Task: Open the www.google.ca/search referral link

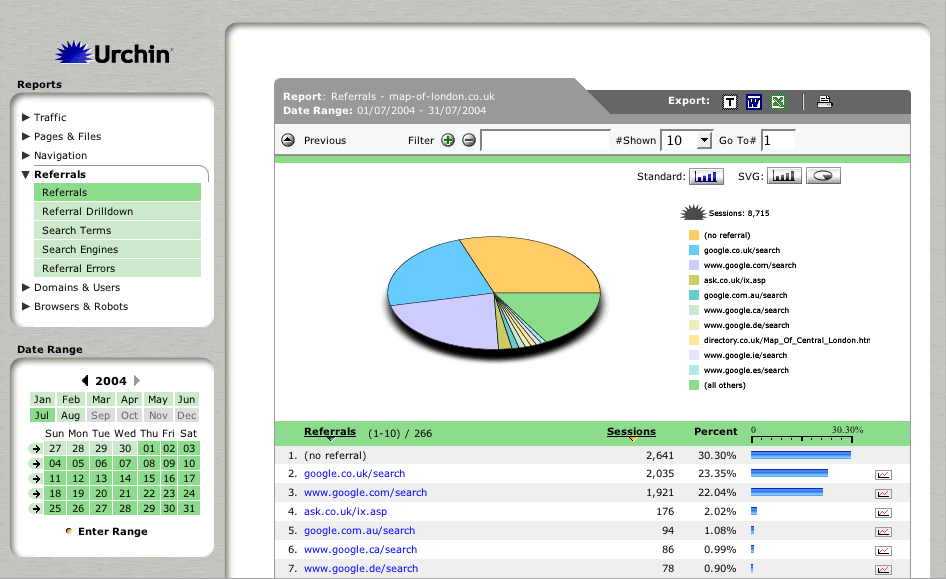Action: pyautogui.click(x=360, y=549)
